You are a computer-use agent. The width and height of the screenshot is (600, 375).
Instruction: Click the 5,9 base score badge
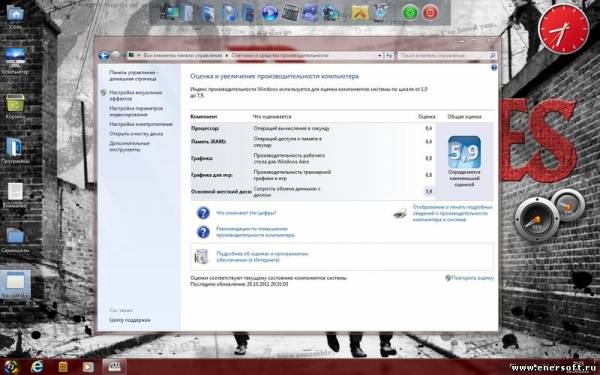coord(464,152)
